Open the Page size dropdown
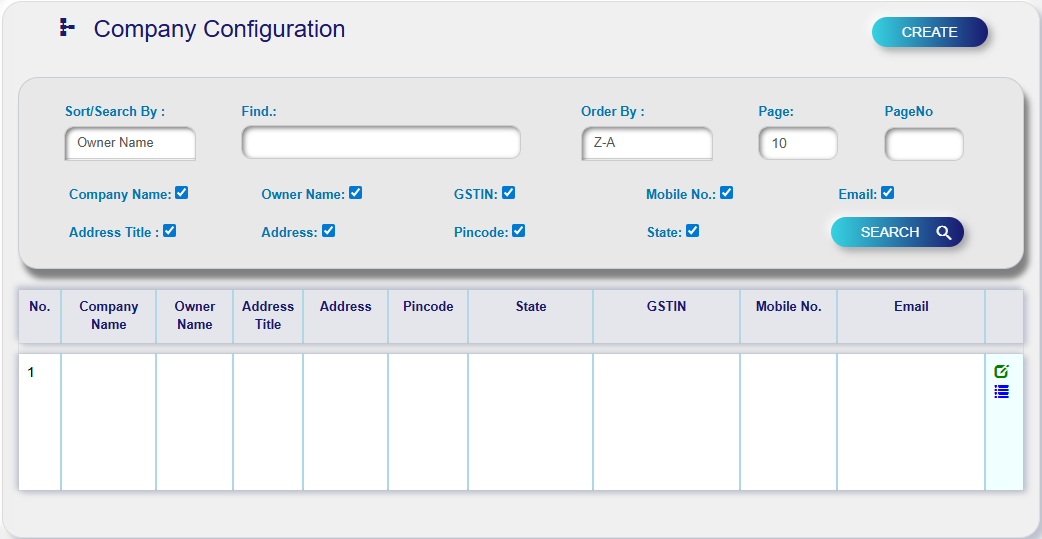The image size is (1042, 539). (797, 143)
